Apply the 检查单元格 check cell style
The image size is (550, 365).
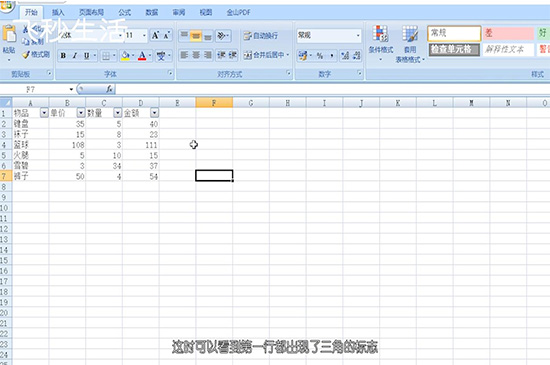454,49
